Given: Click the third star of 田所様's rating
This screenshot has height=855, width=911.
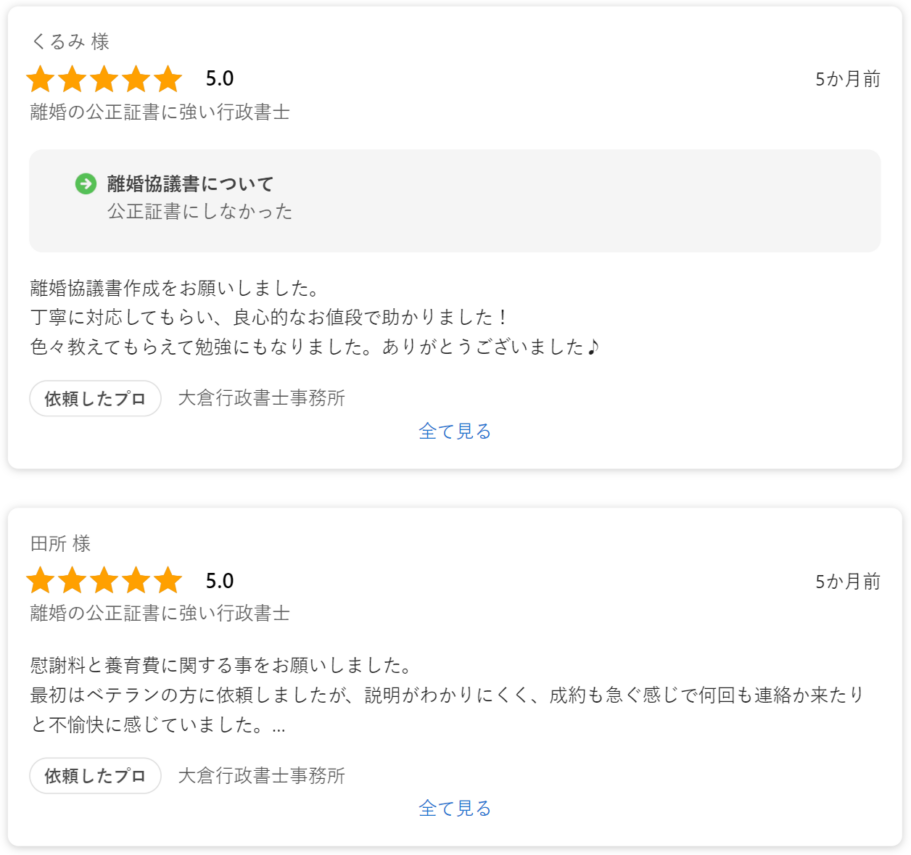Looking at the screenshot, I should coord(105,580).
